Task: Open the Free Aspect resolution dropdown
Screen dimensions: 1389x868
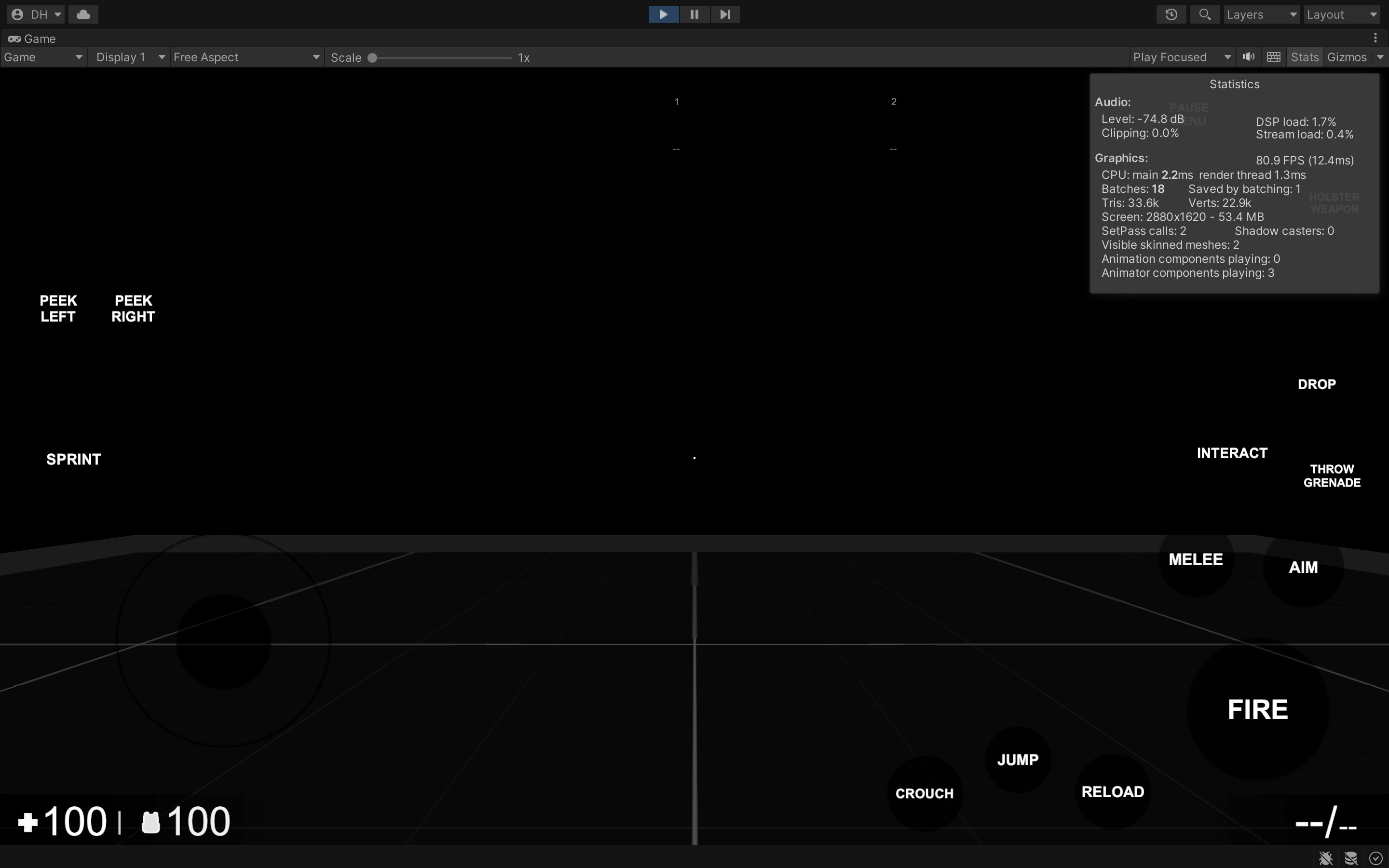Action: (x=247, y=57)
